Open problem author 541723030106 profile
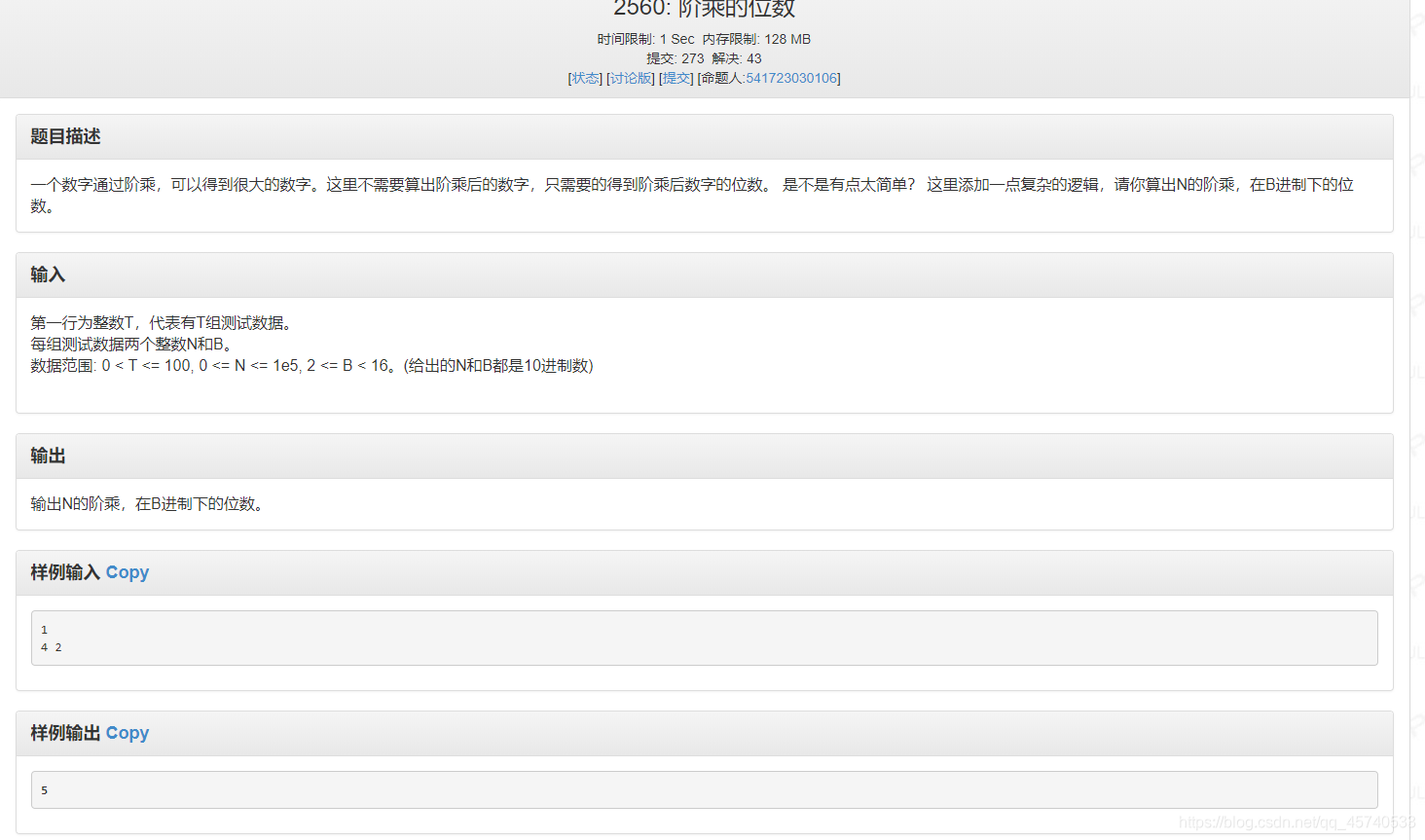Viewport: 1425px width, 840px height. 791,78
